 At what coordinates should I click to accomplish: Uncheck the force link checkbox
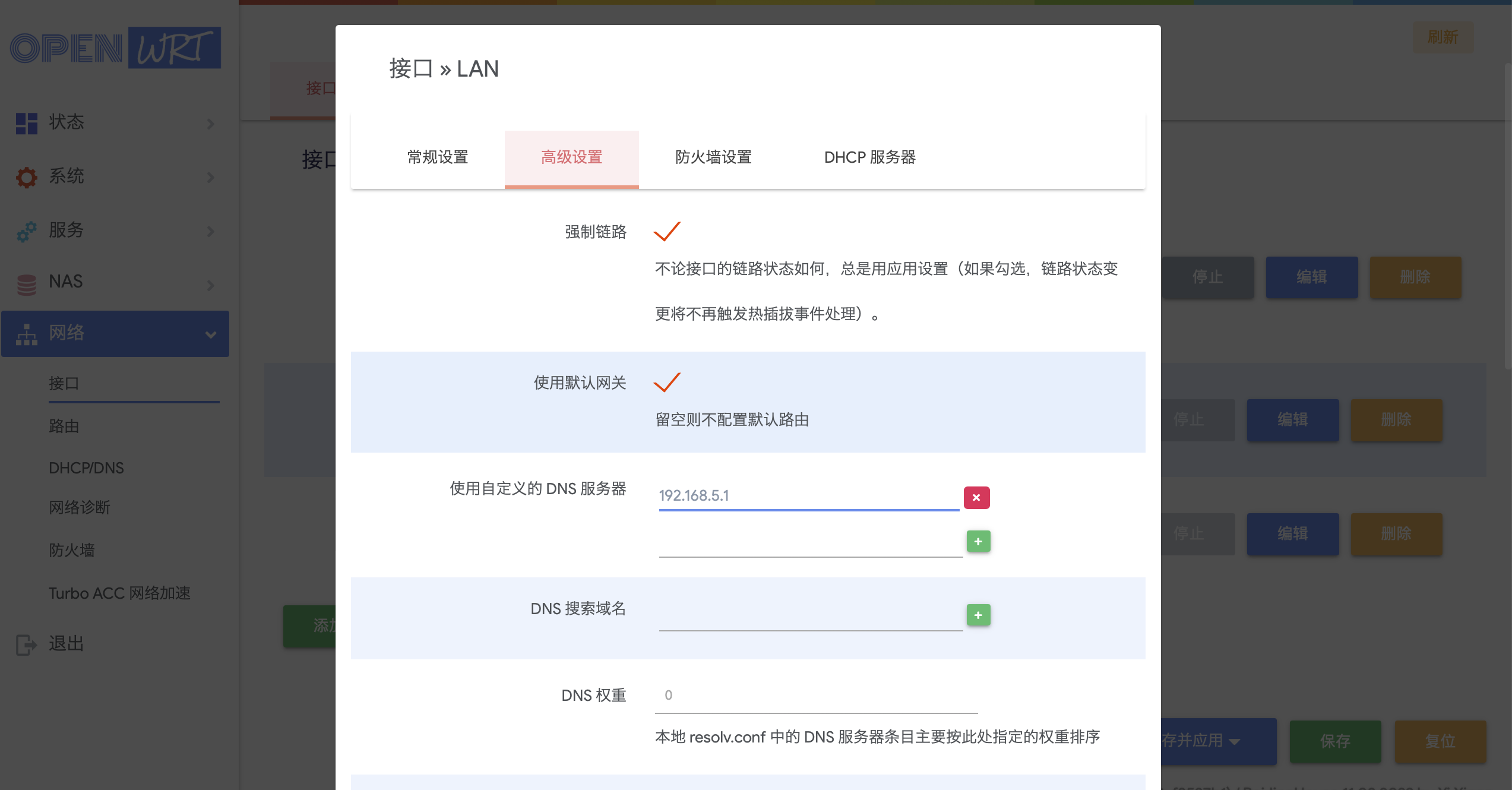click(666, 232)
